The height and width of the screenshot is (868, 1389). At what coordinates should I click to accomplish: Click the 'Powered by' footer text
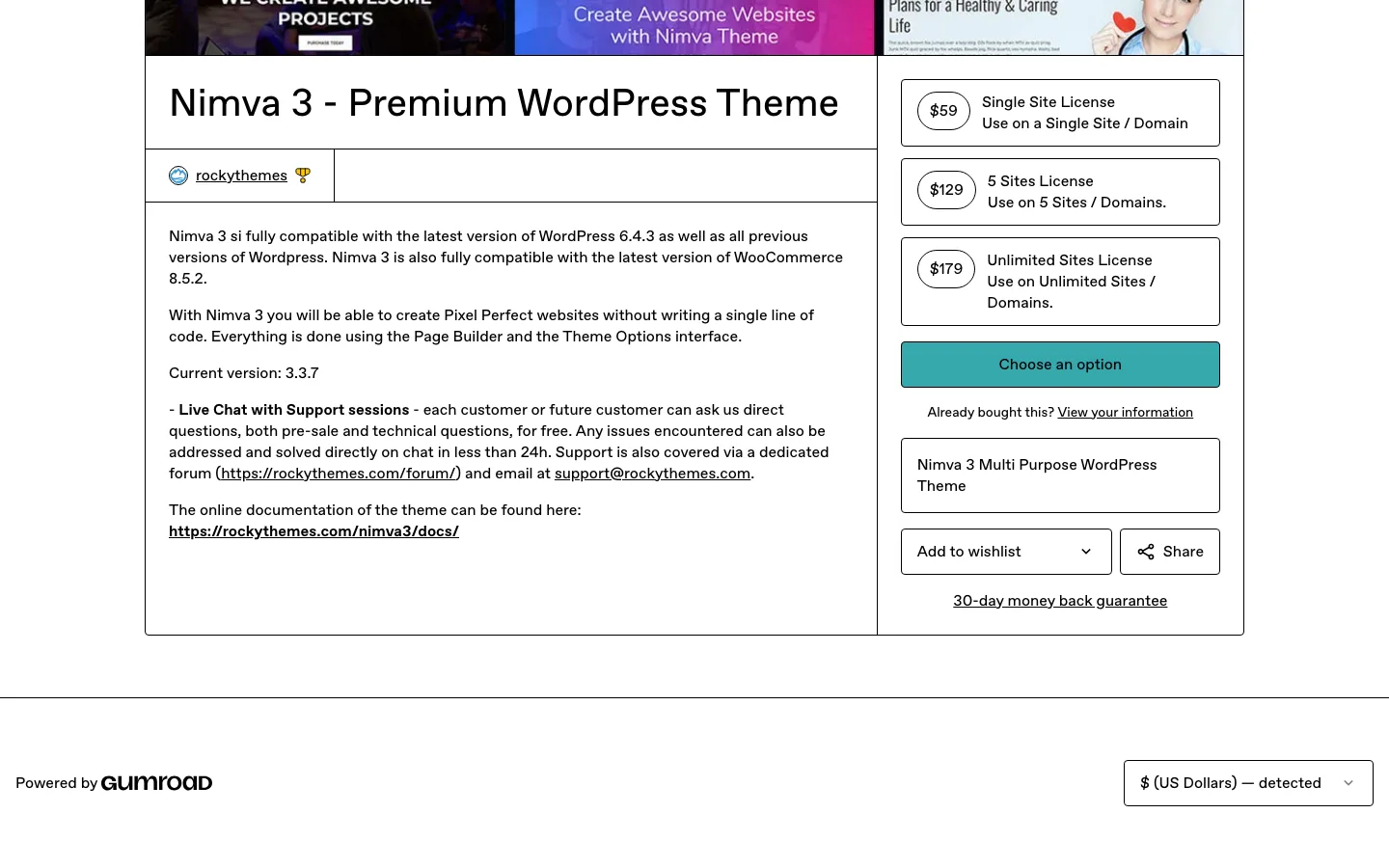click(x=56, y=783)
